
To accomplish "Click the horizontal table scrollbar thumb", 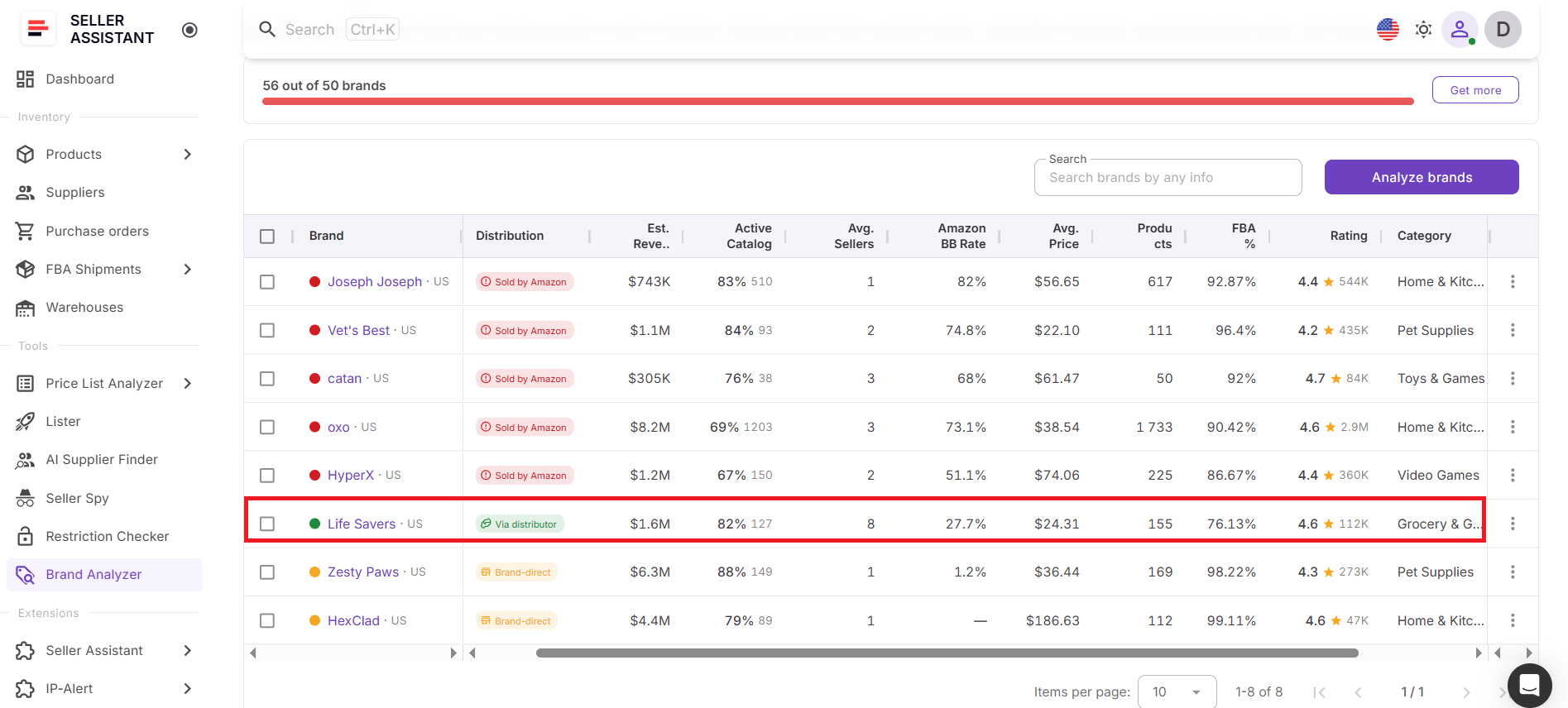I will point(947,653).
